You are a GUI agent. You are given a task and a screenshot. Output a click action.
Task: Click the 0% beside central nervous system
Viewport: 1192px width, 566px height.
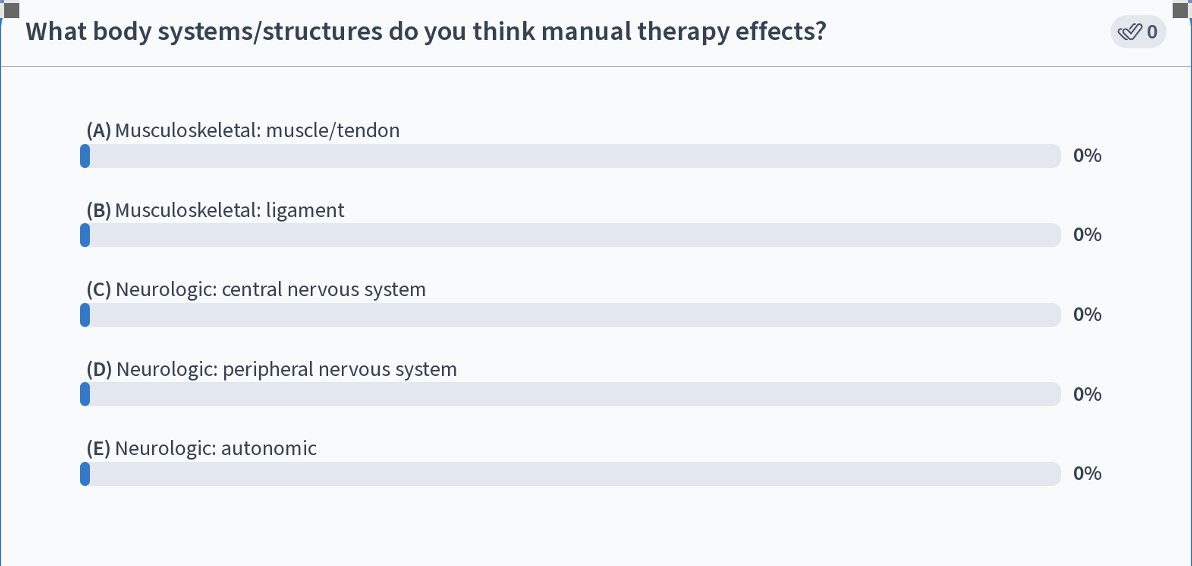(x=1087, y=315)
